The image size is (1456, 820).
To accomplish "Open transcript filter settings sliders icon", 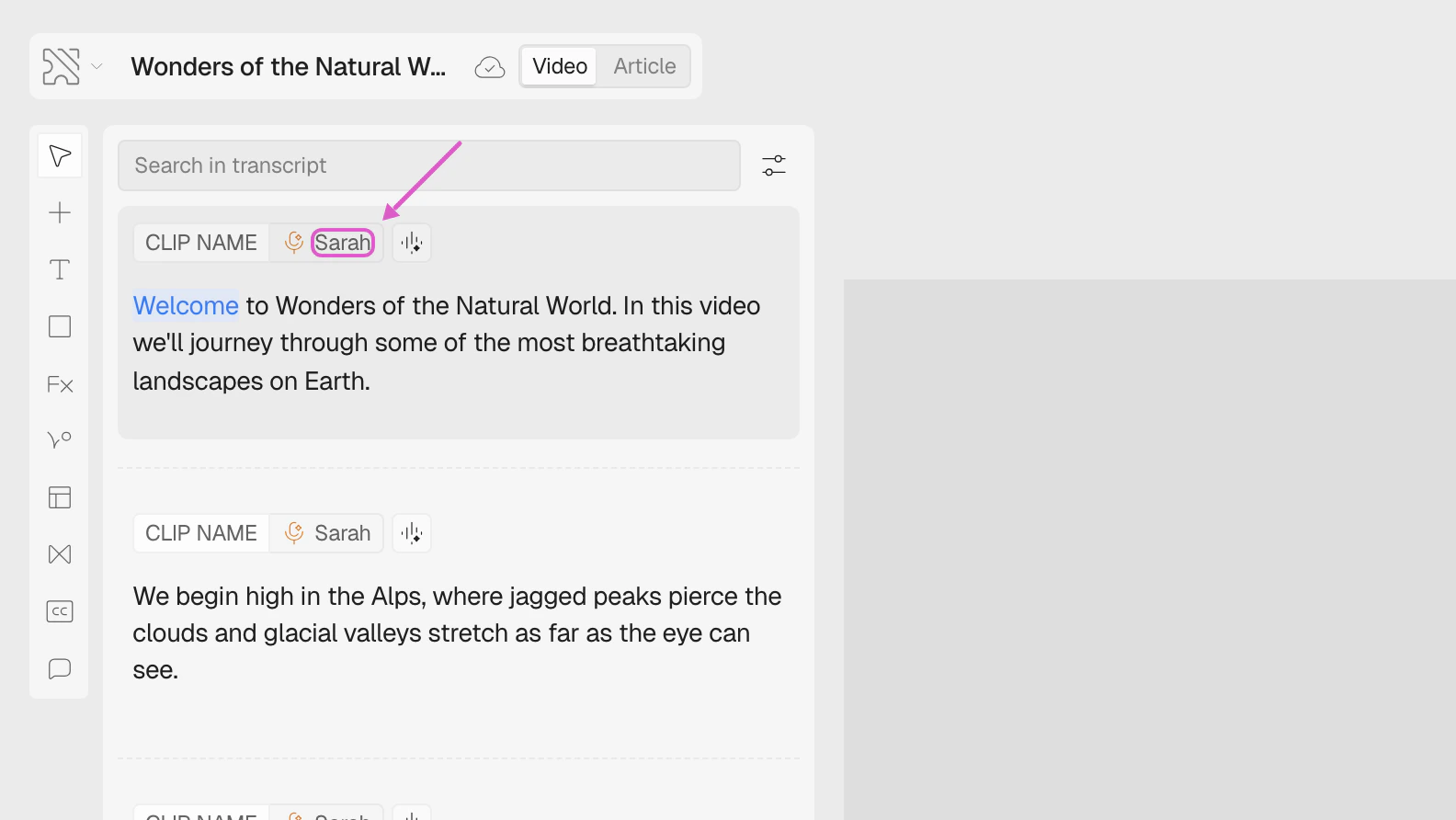I will click(x=774, y=165).
